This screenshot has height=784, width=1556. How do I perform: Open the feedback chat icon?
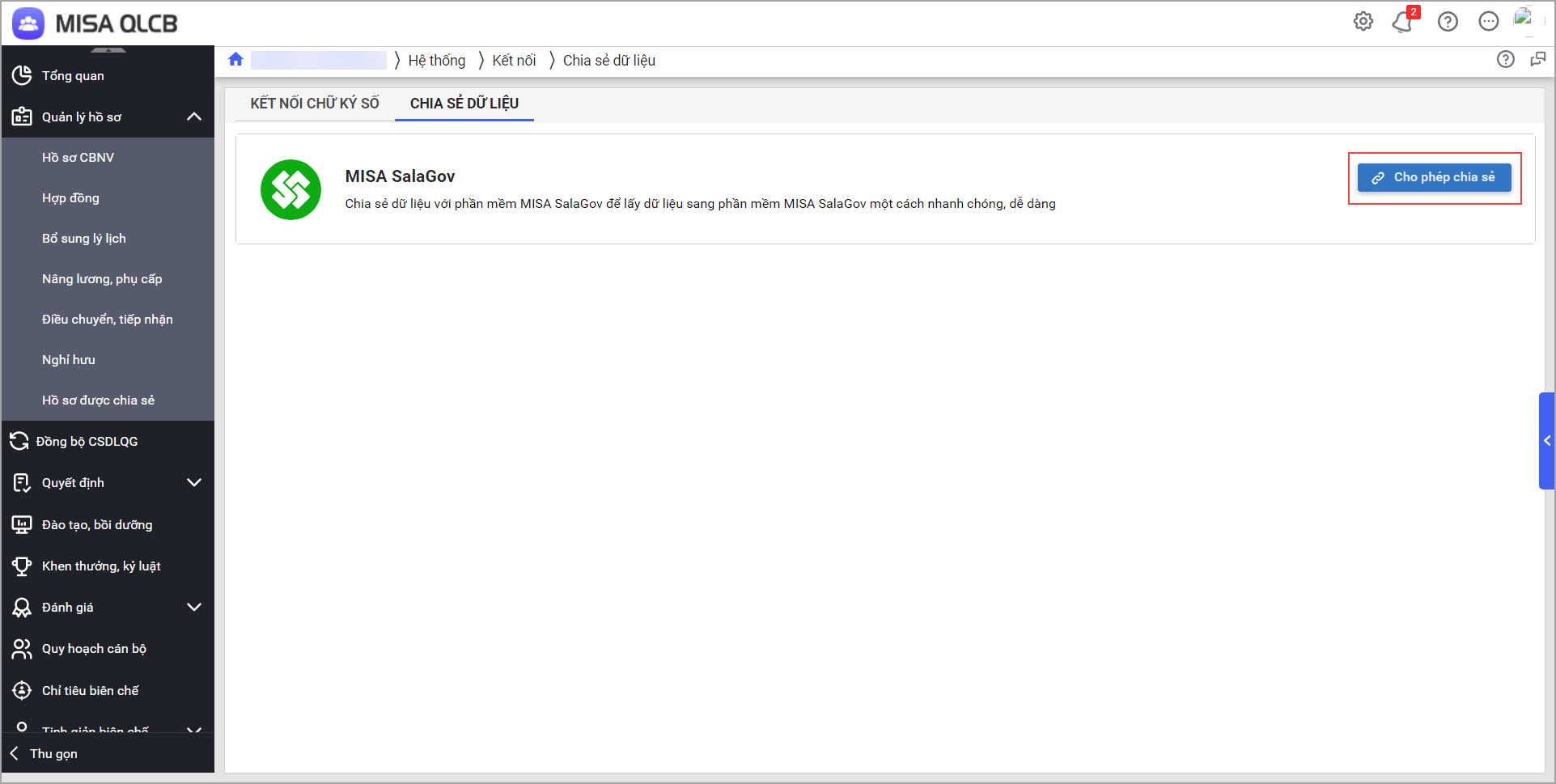[1538, 59]
